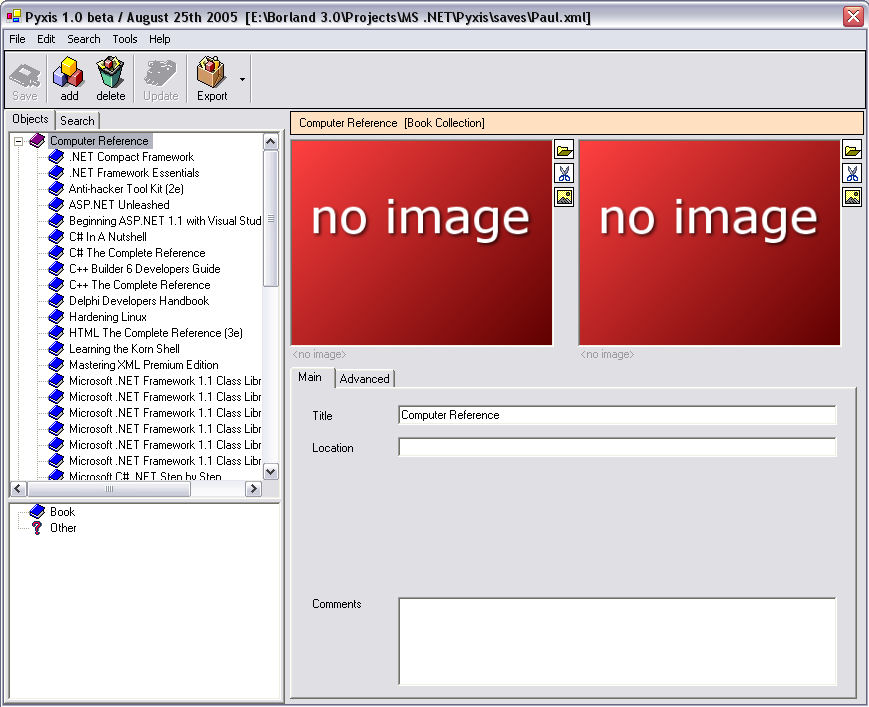
Task: Click horizontal scrollbar right arrow
Action: point(253,489)
